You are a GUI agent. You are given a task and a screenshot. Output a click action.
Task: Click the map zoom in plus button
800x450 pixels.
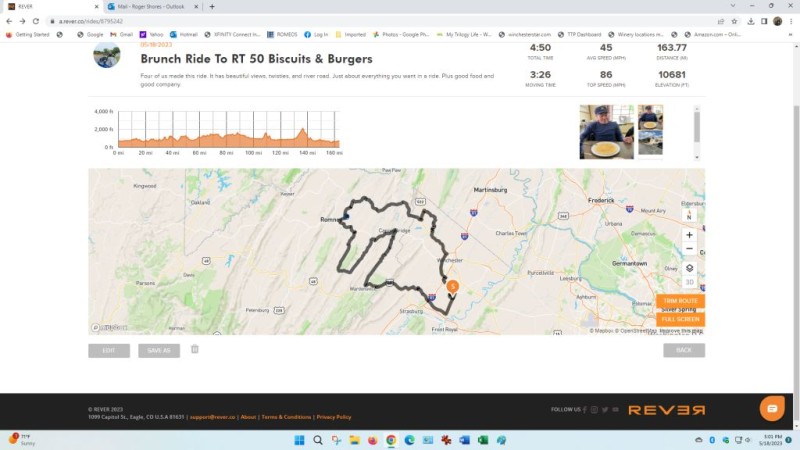689,235
